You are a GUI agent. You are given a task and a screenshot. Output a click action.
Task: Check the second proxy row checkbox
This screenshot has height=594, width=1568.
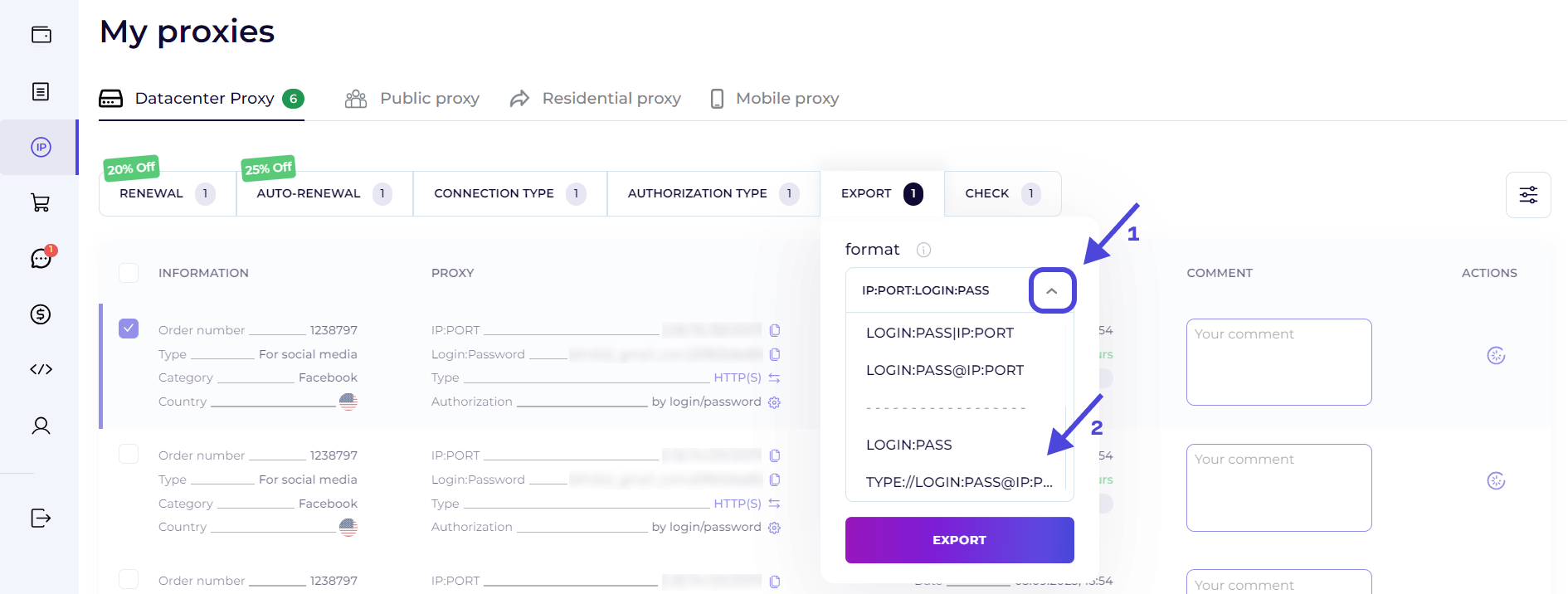pos(129,454)
